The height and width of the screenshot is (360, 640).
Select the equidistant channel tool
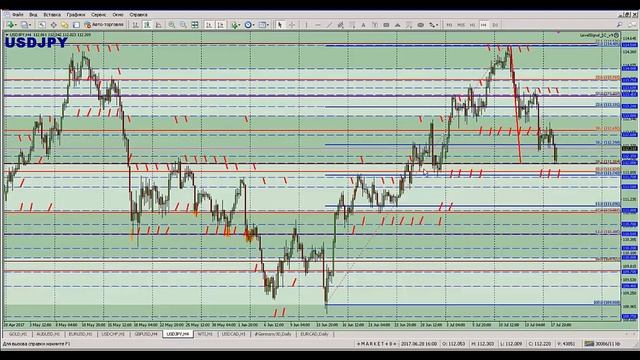(x=340, y=25)
